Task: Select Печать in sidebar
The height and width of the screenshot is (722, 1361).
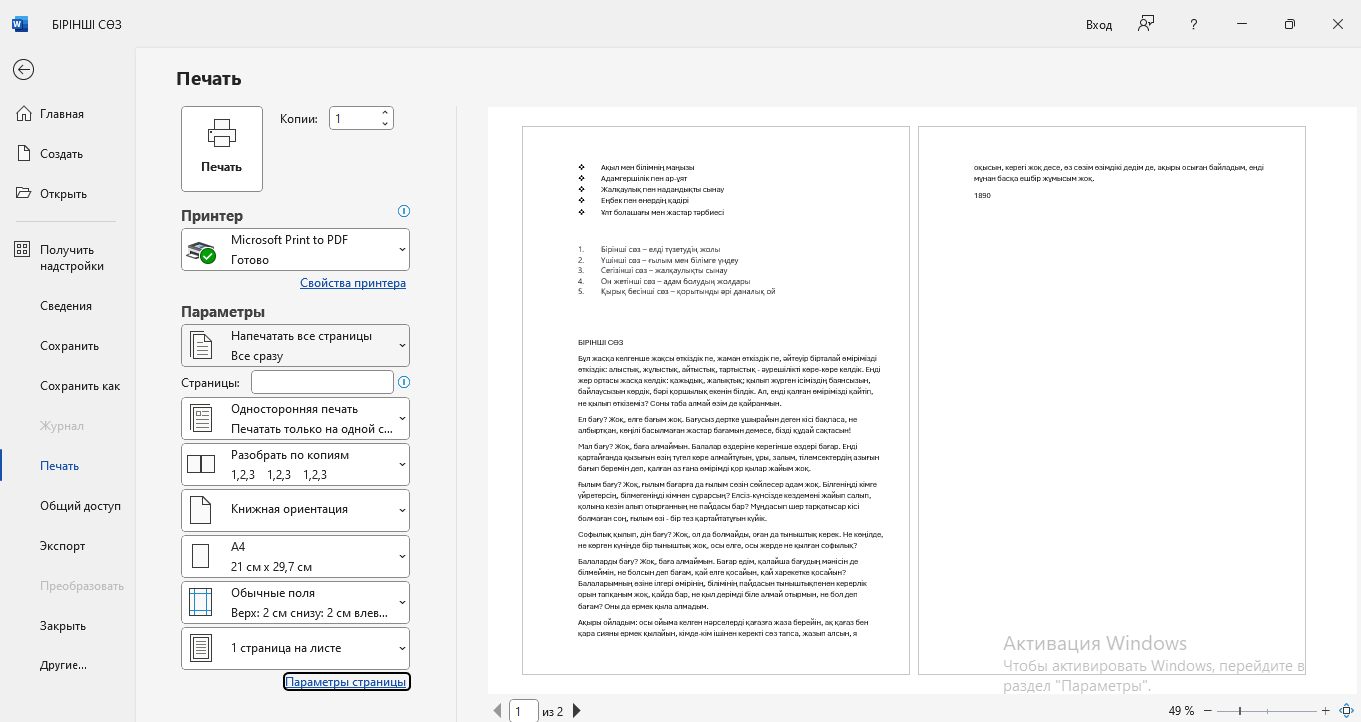Action: (x=59, y=466)
